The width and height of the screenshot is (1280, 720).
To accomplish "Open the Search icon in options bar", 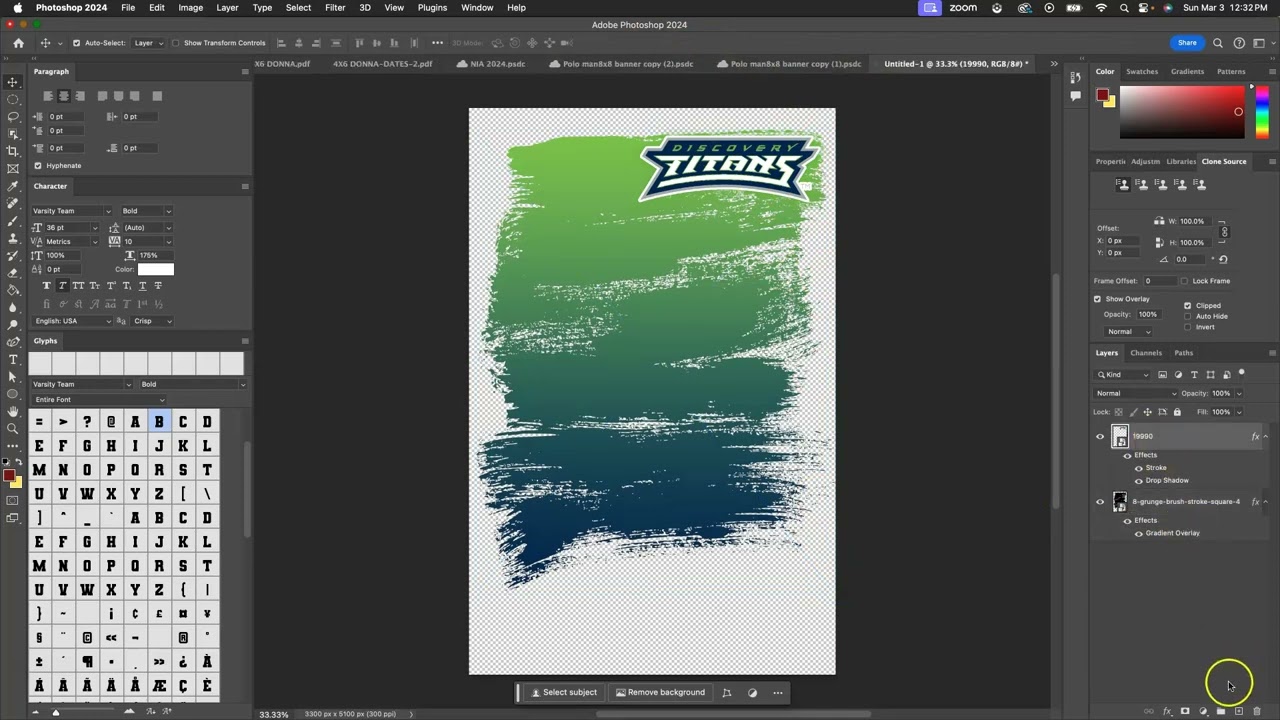I will click(1218, 43).
